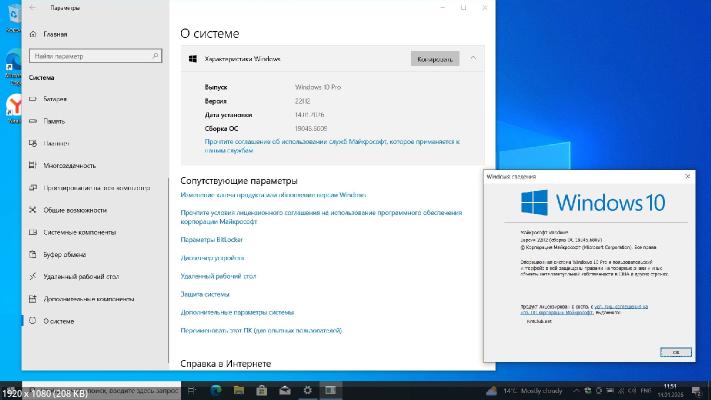This screenshot has width=711, height=400.
Task: Click the Защита системы link
Action: pos(205,294)
